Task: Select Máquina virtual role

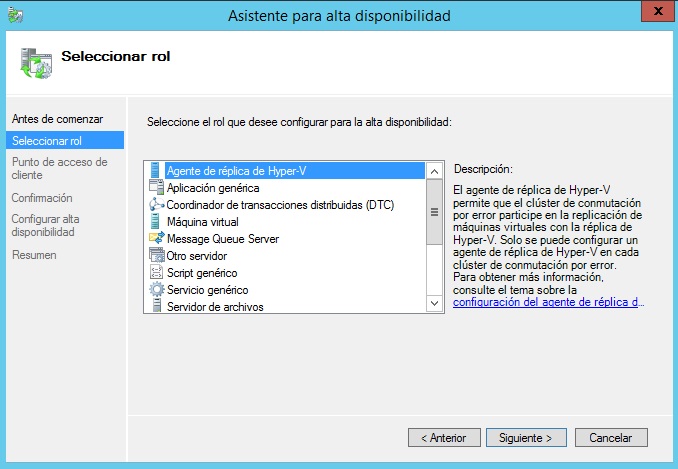Action: [202, 222]
